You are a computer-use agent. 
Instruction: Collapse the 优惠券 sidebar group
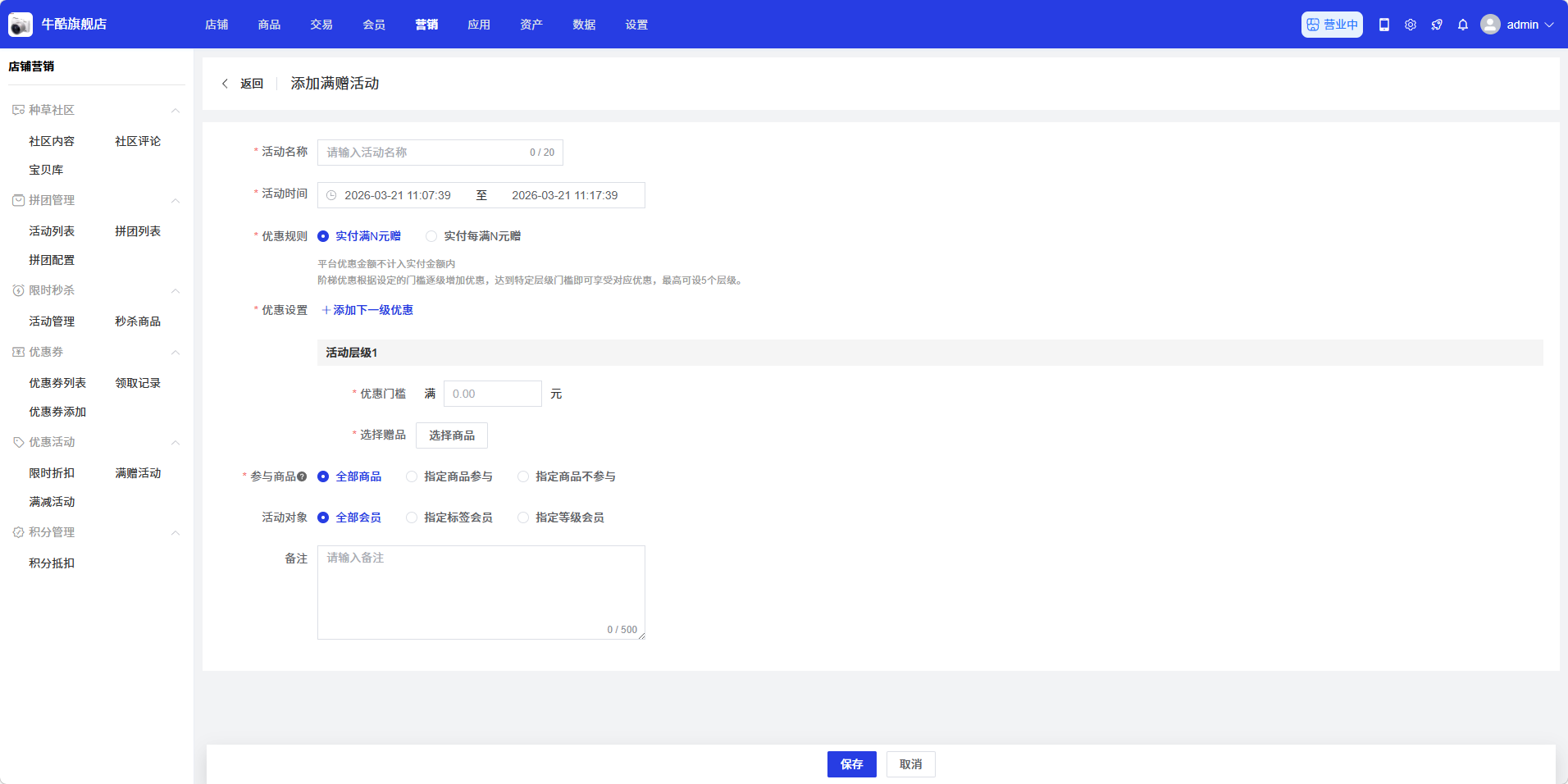pyautogui.click(x=175, y=352)
